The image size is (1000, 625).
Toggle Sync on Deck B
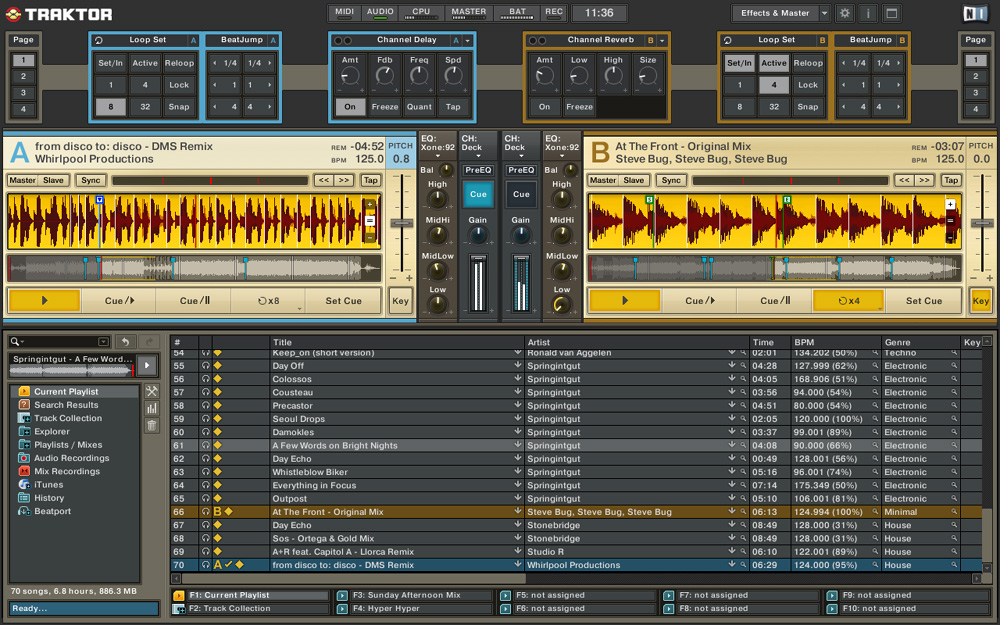click(671, 180)
